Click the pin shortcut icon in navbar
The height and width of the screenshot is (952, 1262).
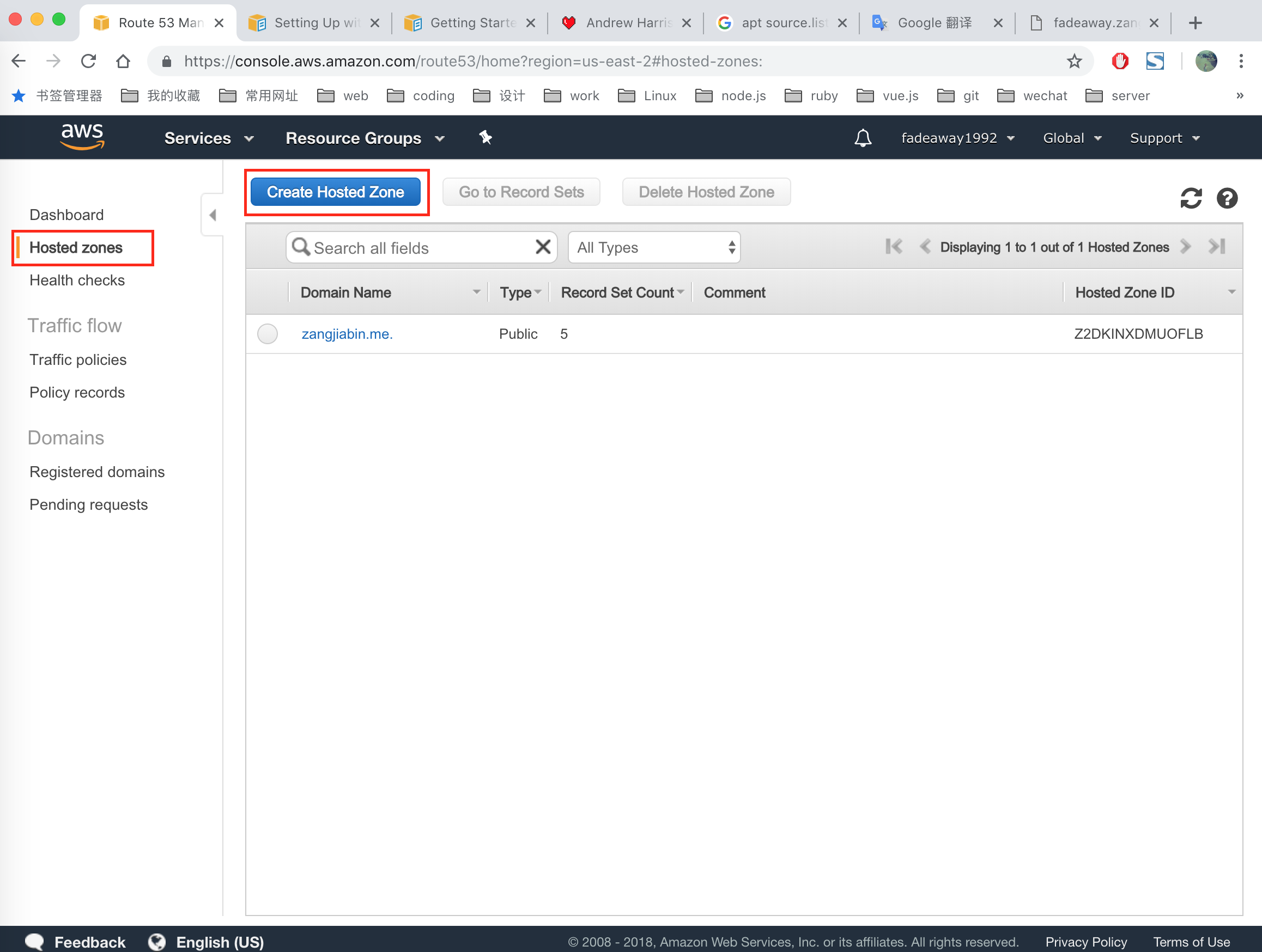485,137
